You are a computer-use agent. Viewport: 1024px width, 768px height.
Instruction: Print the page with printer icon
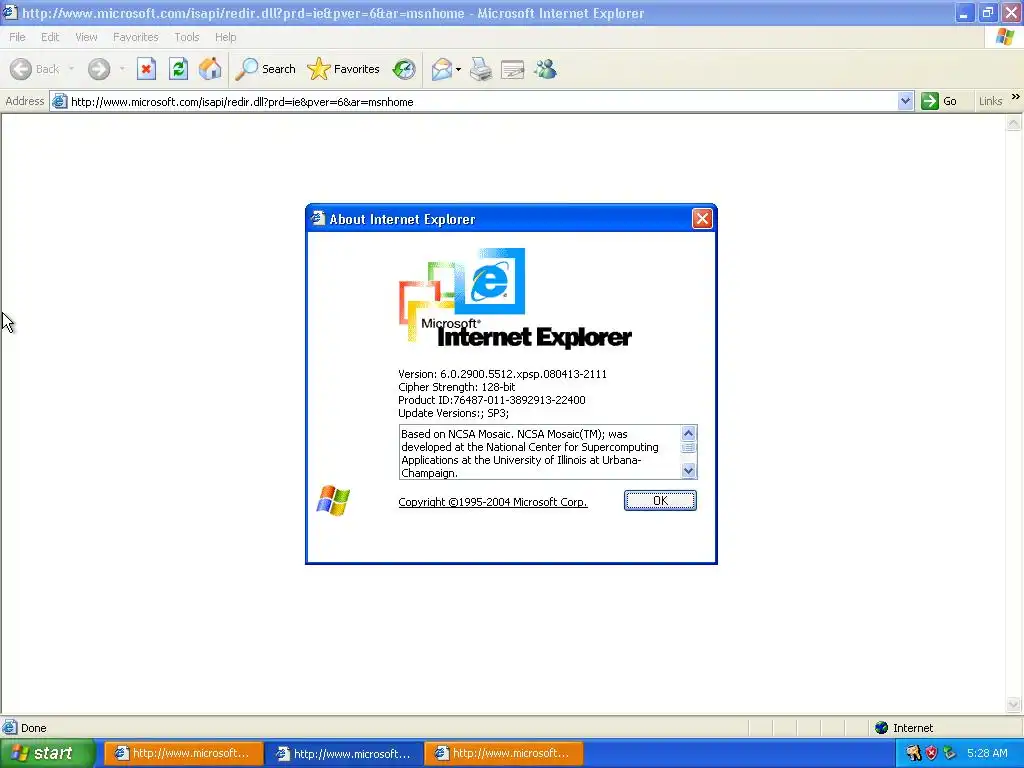click(x=481, y=69)
